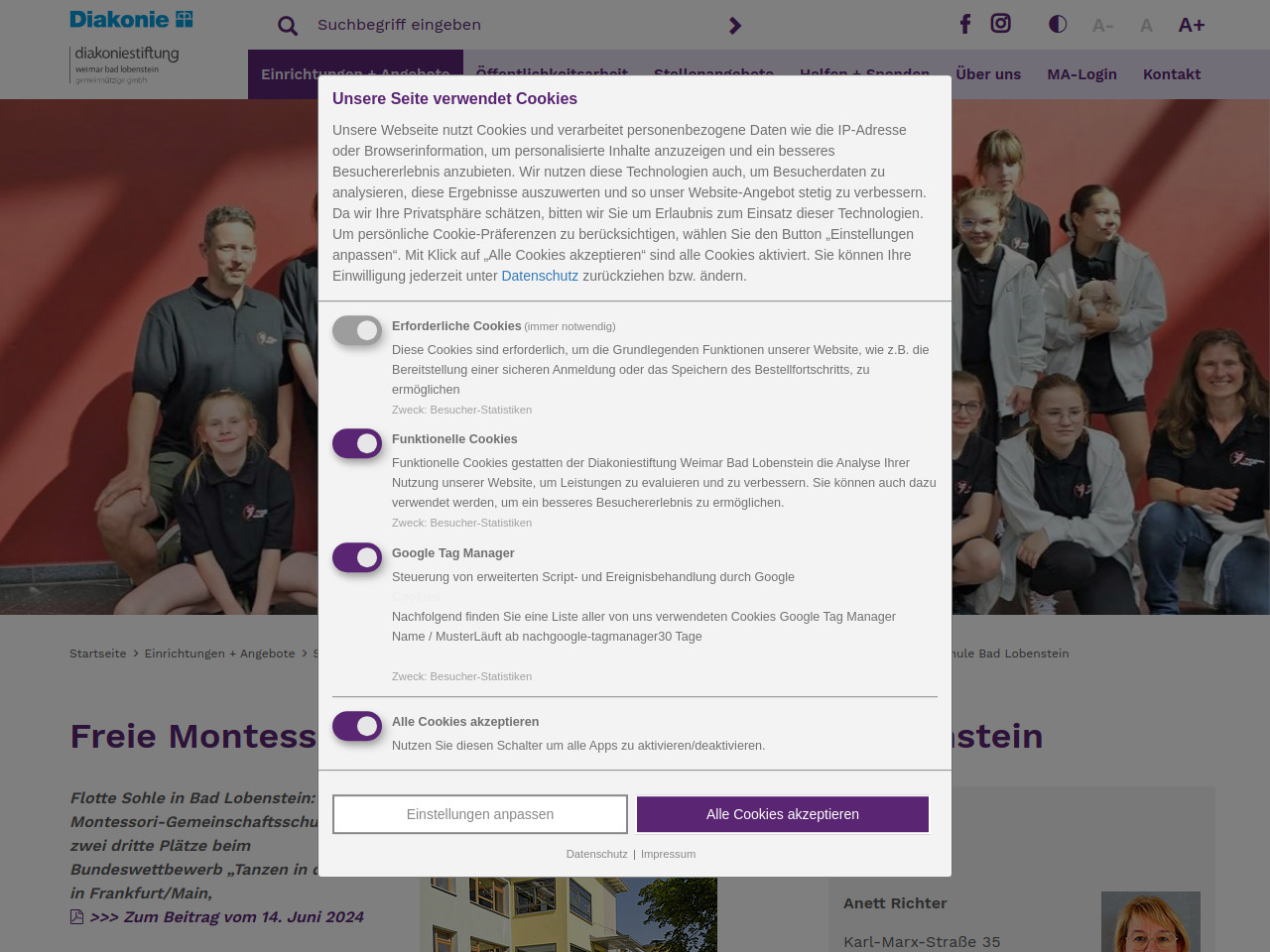This screenshot has width=1270, height=952.
Task: Reset font size with A icon
Action: tap(1146, 26)
